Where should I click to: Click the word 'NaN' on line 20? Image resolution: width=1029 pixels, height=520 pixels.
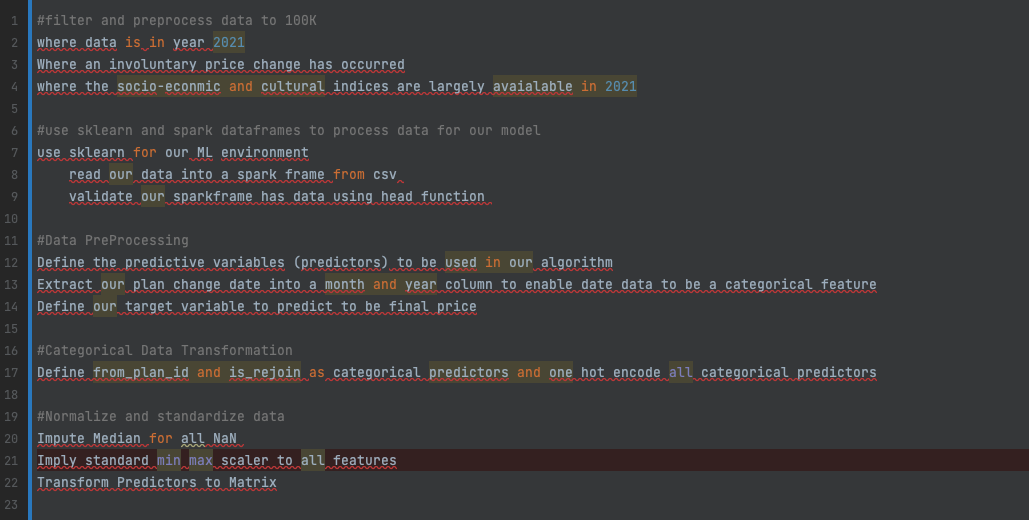coord(224,439)
